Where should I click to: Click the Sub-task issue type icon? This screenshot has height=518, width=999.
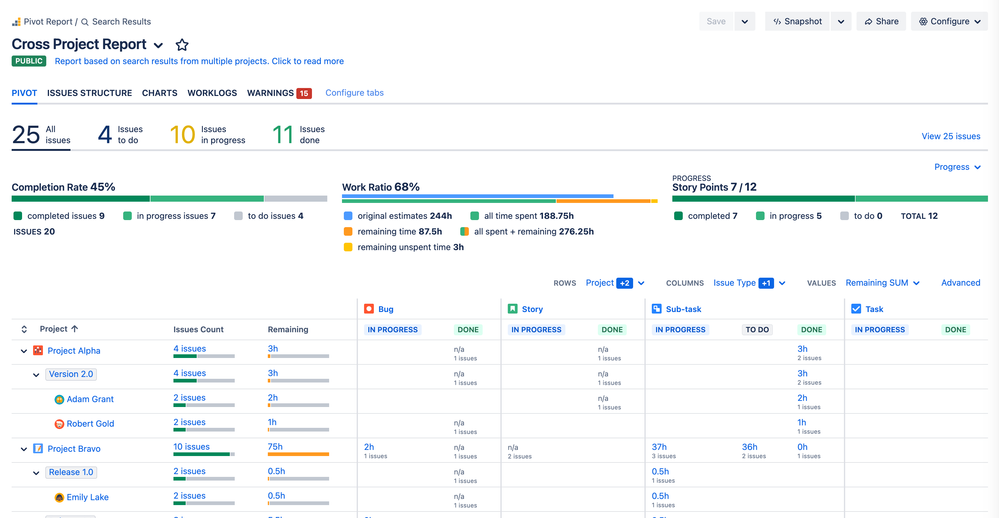[657, 309]
